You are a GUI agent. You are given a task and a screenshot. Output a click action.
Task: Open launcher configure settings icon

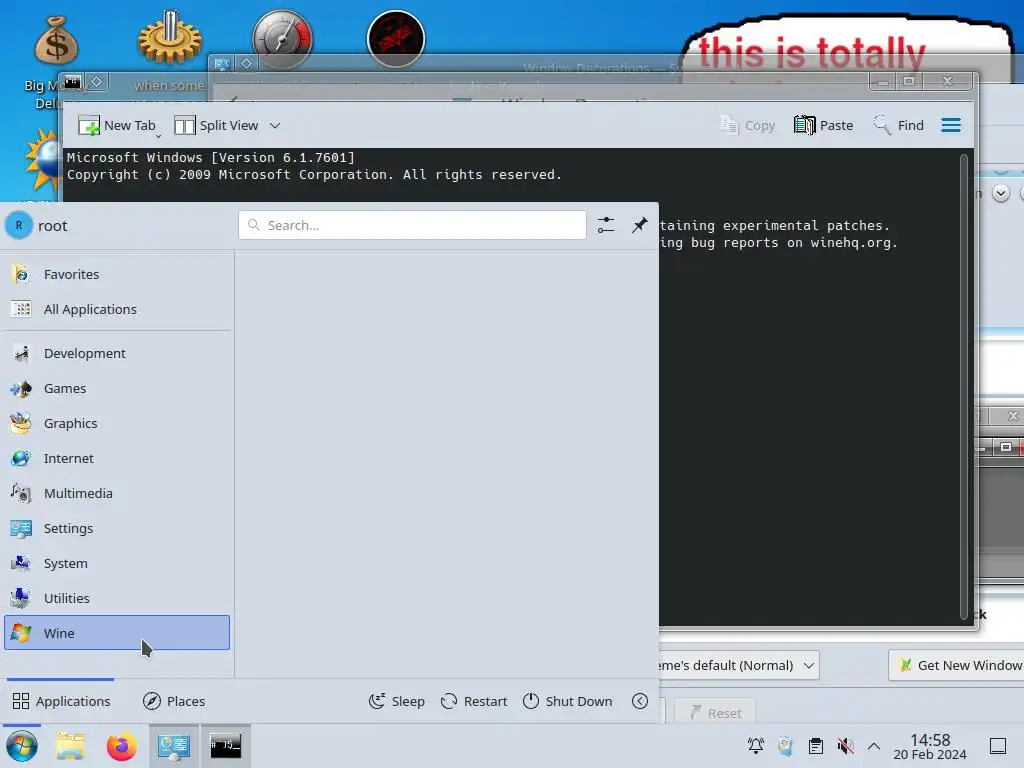(x=606, y=225)
